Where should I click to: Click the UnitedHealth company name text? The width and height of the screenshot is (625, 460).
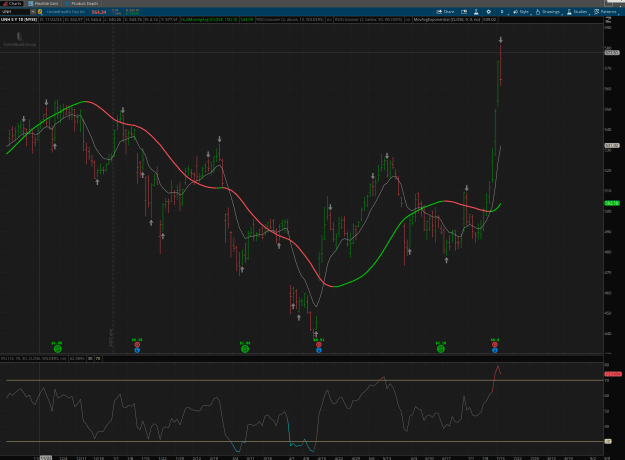66,12
